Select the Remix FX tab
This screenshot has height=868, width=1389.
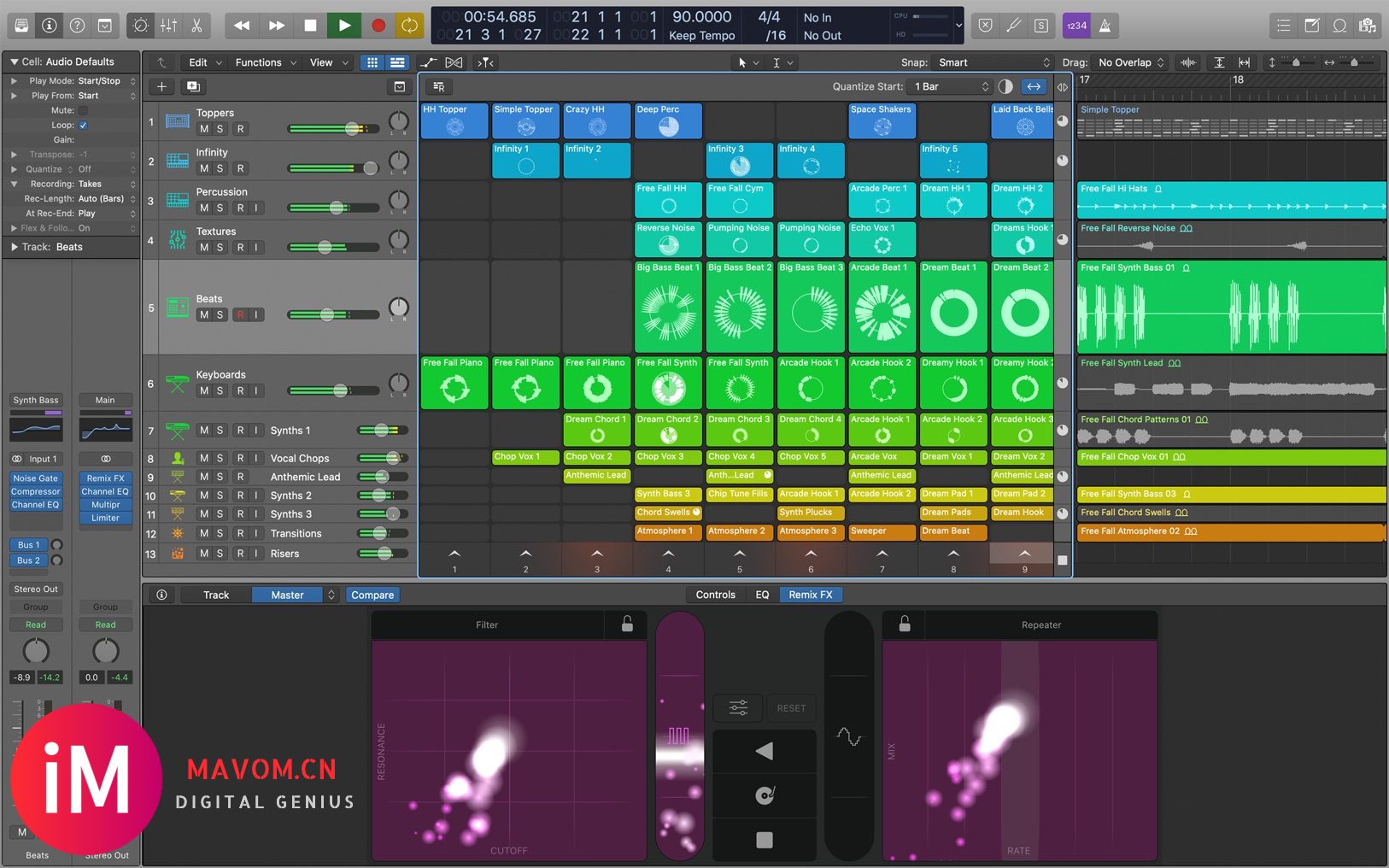point(811,595)
